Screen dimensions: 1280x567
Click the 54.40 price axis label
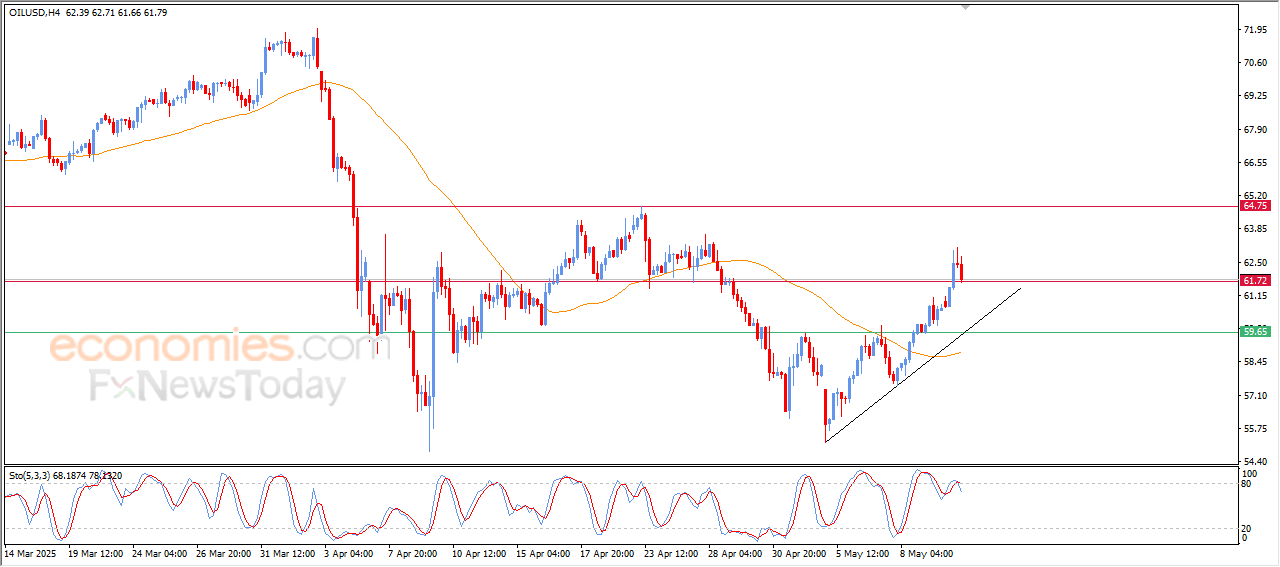[x=1254, y=462]
